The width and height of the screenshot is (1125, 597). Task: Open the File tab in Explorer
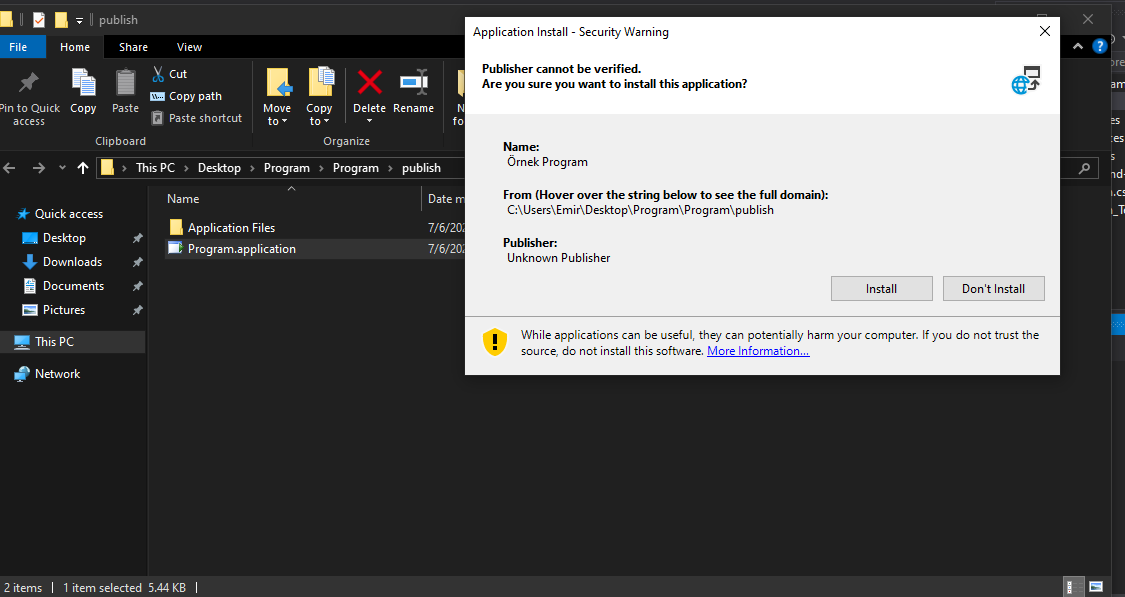click(x=19, y=47)
